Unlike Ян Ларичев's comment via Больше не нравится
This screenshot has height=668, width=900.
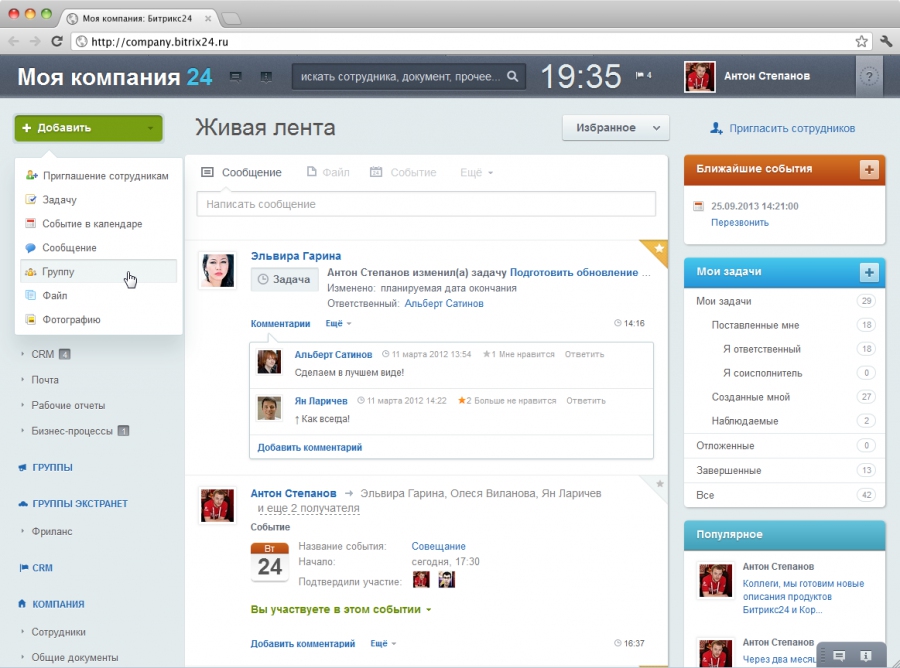[x=515, y=401]
